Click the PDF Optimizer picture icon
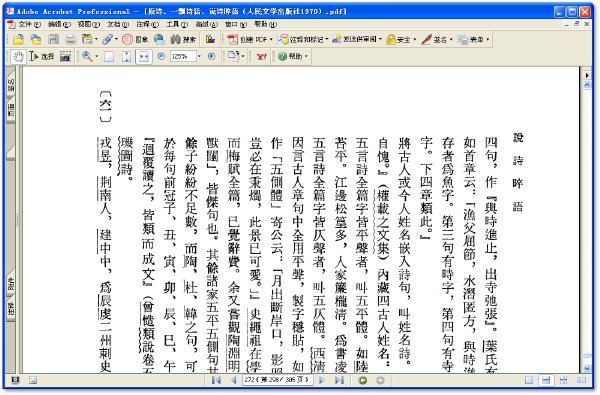 tap(210, 39)
